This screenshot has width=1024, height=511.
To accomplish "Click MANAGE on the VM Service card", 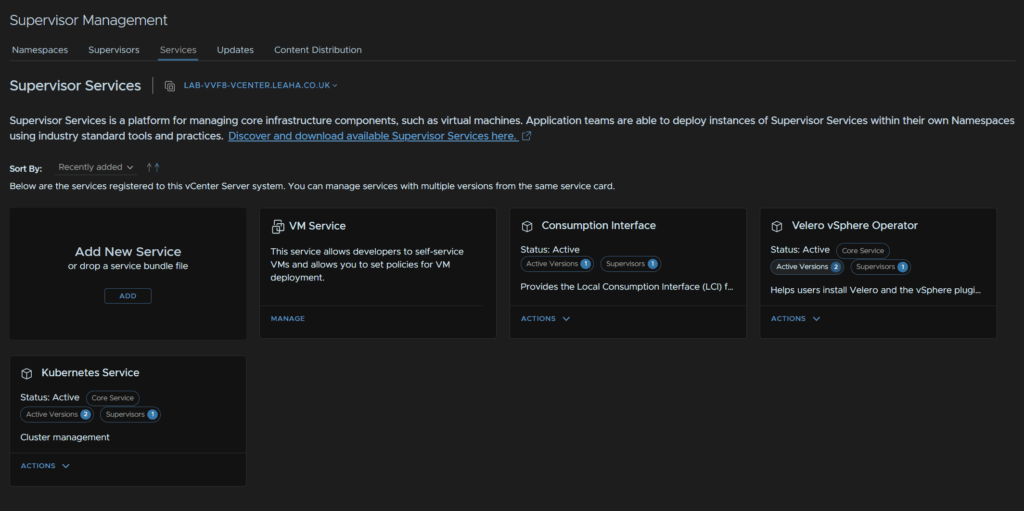I will tap(287, 319).
